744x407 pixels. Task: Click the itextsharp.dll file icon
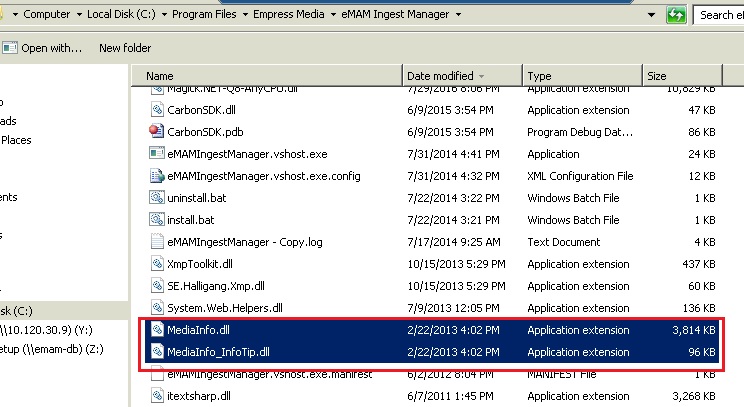click(x=157, y=396)
